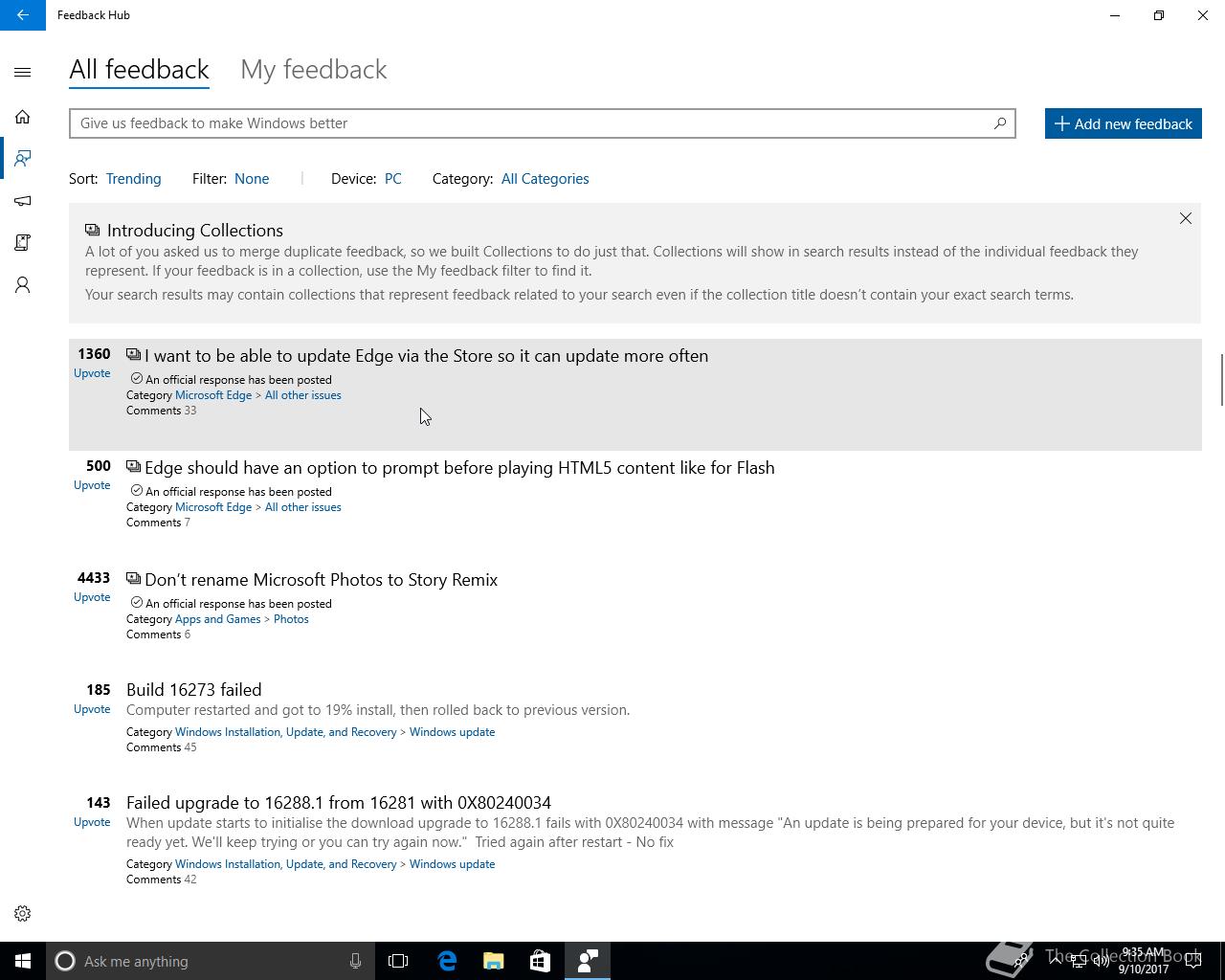Go to Home in sidebar
Image resolution: width=1225 pixels, height=980 pixels.
tap(23, 117)
